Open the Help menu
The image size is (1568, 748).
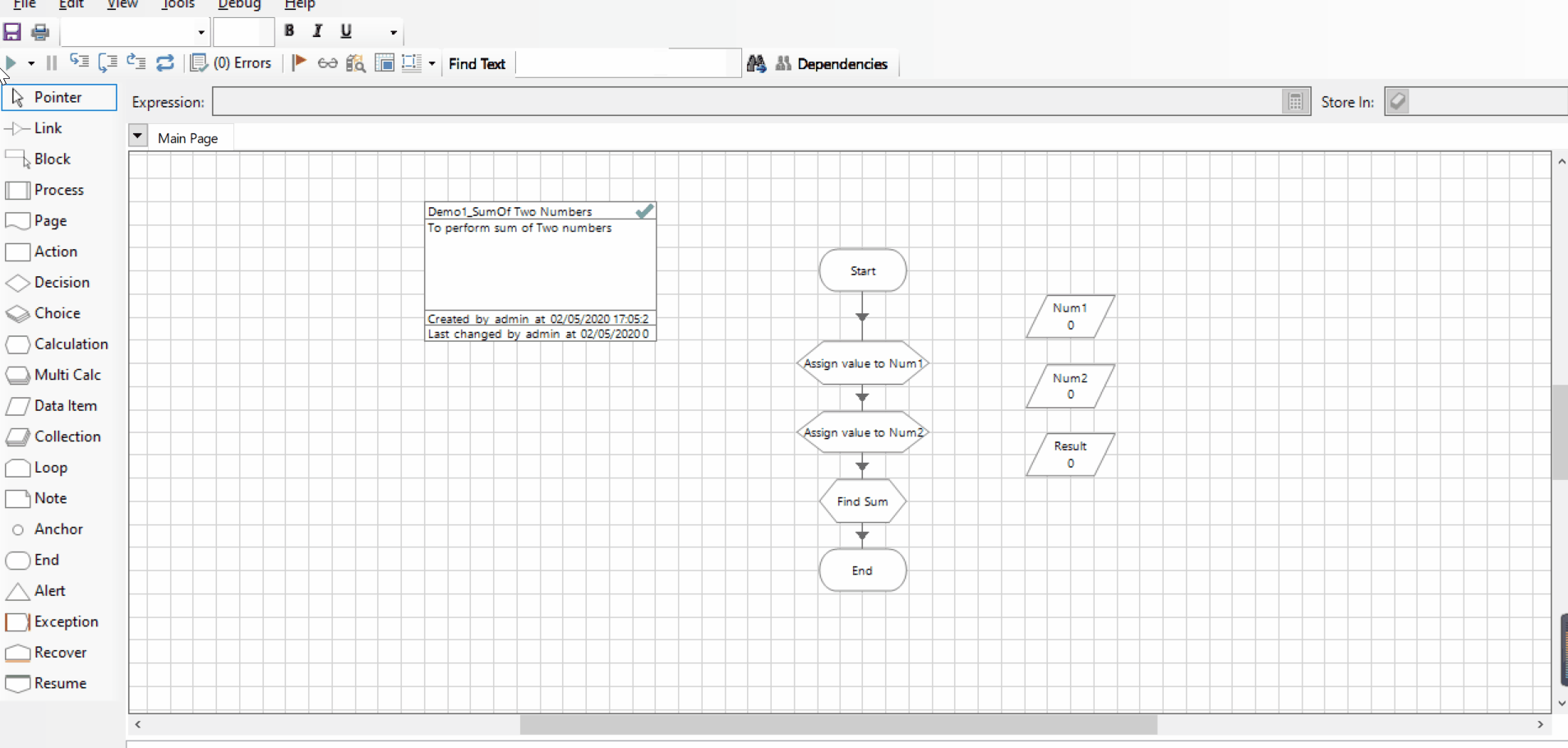(300, 4)
